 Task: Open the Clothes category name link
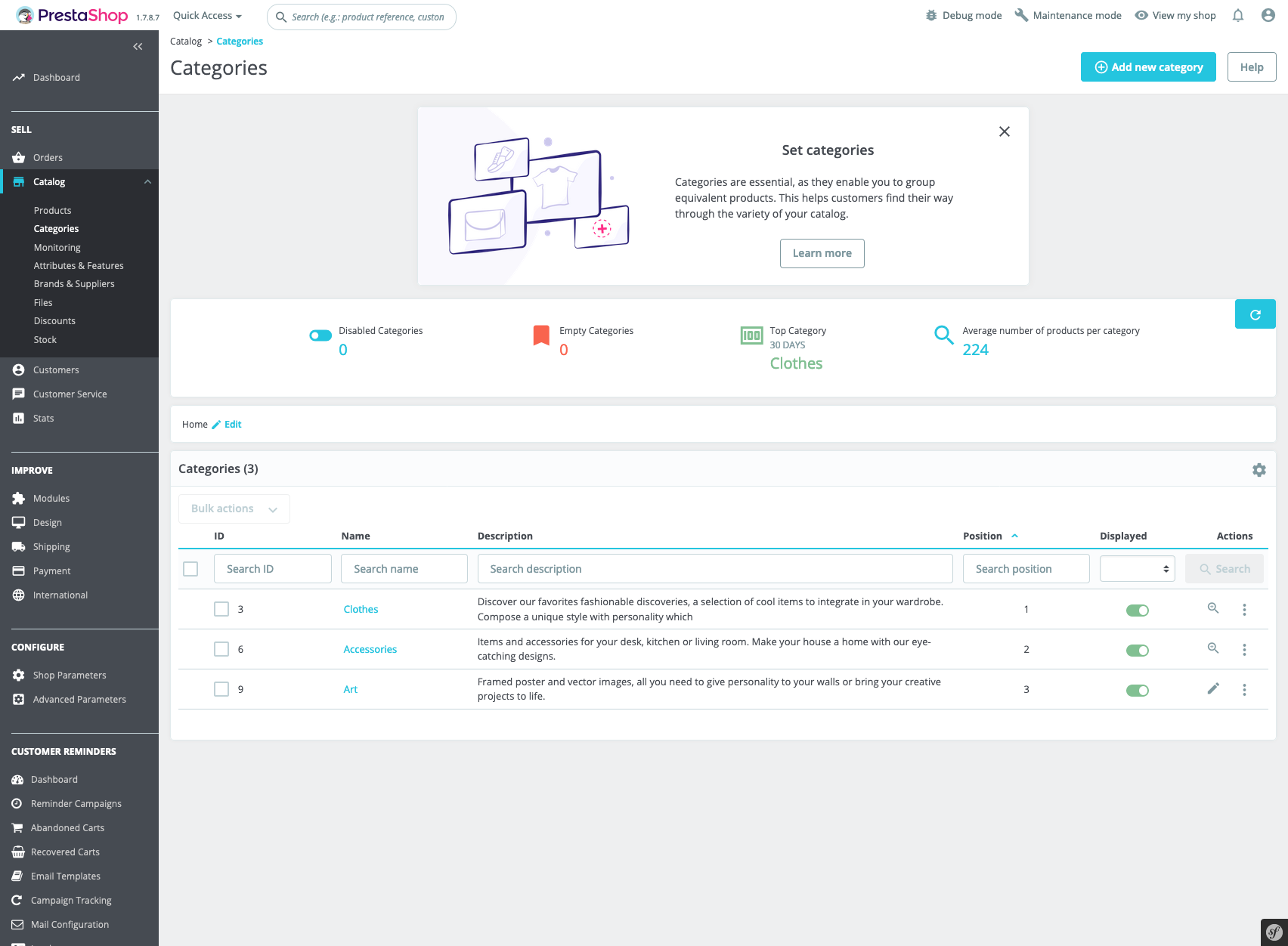pyautogui.click(x=361, y=609)
